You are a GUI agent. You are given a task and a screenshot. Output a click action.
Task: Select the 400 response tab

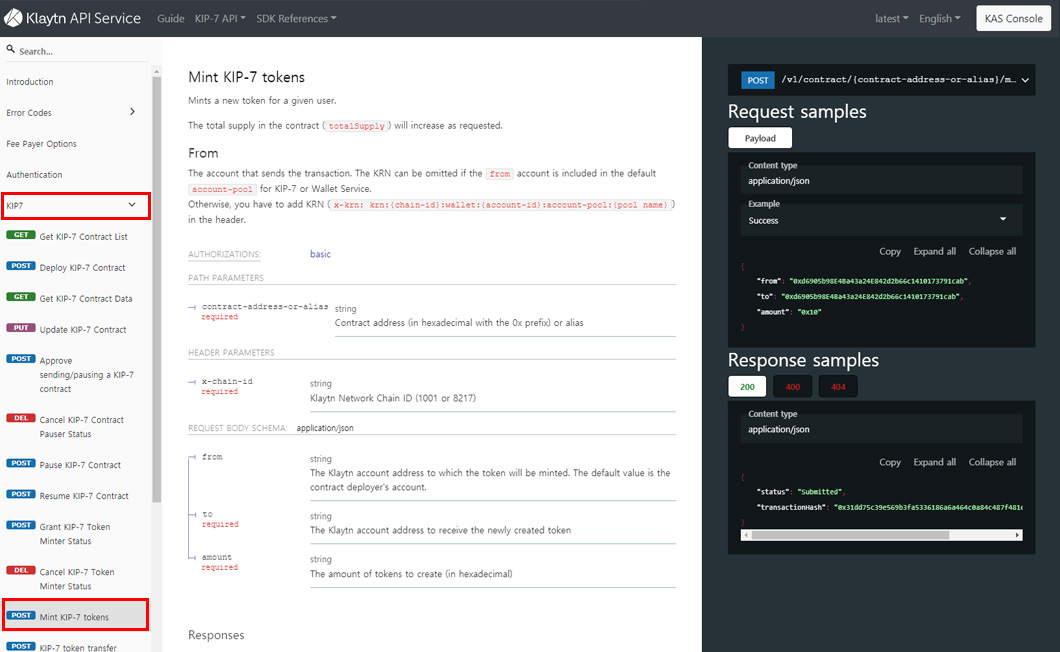pyautogui.click(x=792, y=387)
